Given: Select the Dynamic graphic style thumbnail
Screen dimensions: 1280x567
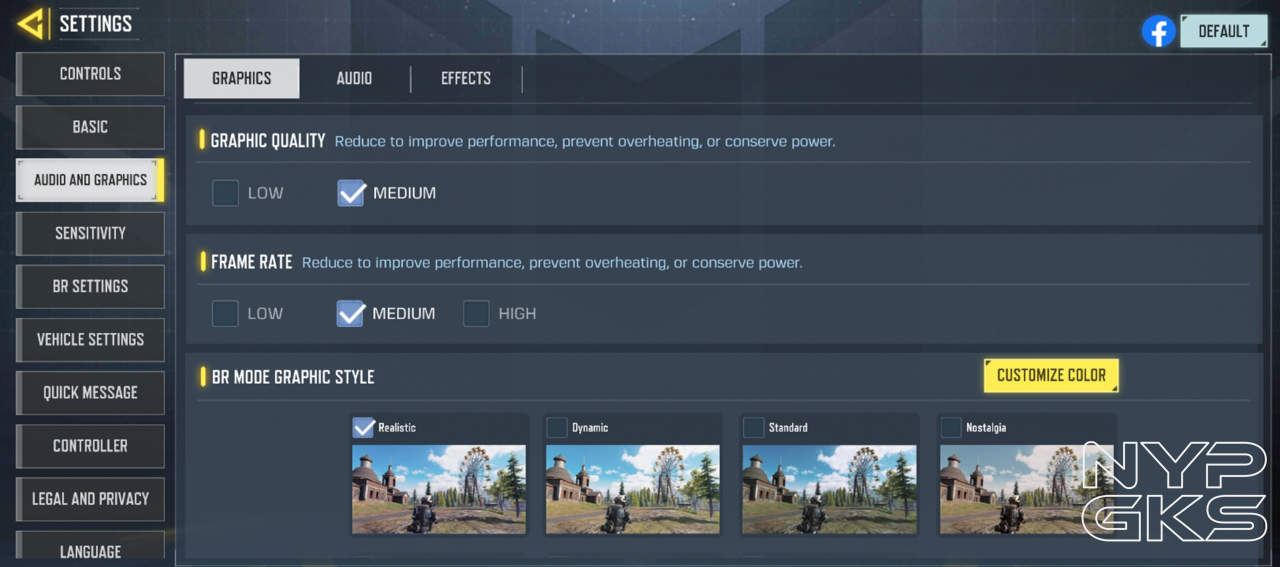Looking at the screenshot, I should (x=633, y=489).
